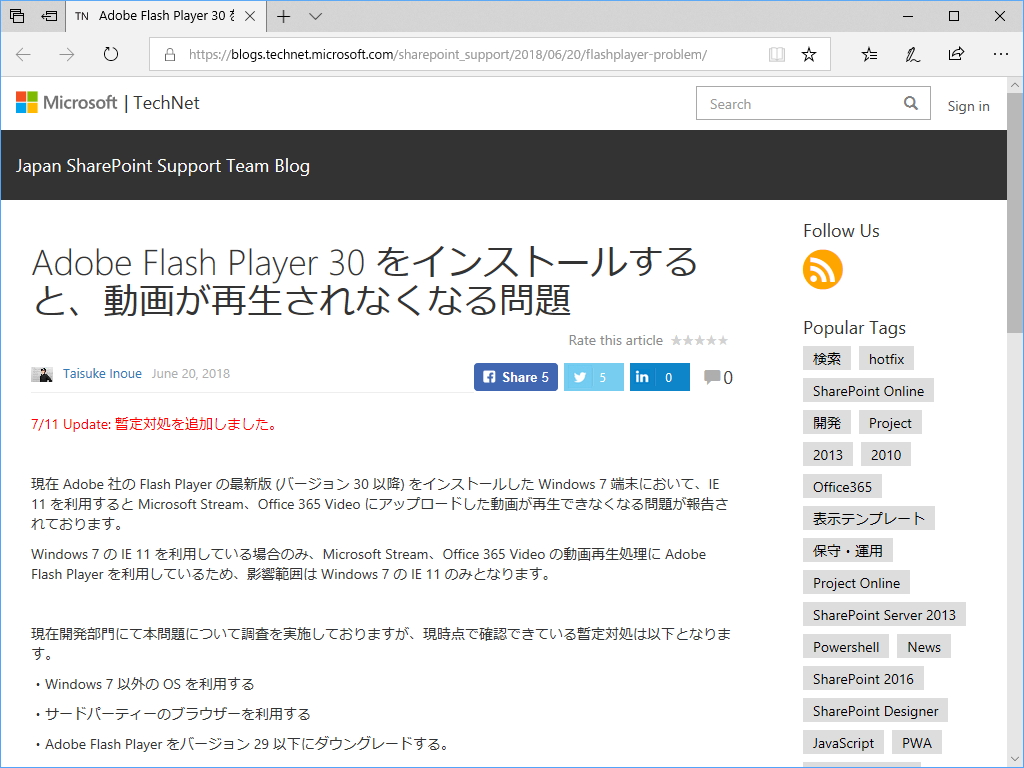Viewport: 1024px width, 768px height.
Task: Open TechNet from the header menu
Action: 166,102
